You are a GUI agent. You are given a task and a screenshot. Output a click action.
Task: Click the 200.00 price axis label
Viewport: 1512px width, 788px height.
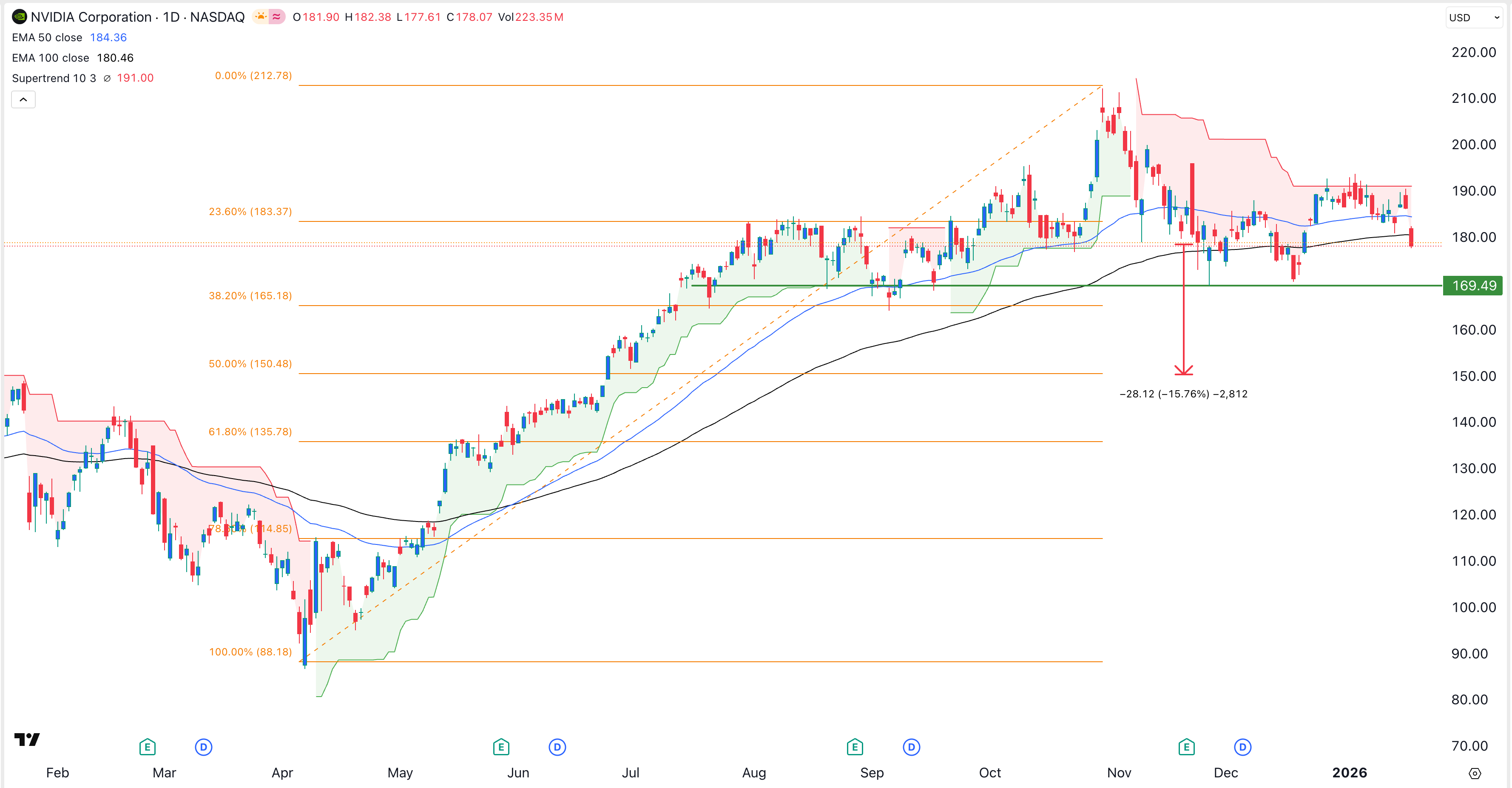tap(1474, 145)
